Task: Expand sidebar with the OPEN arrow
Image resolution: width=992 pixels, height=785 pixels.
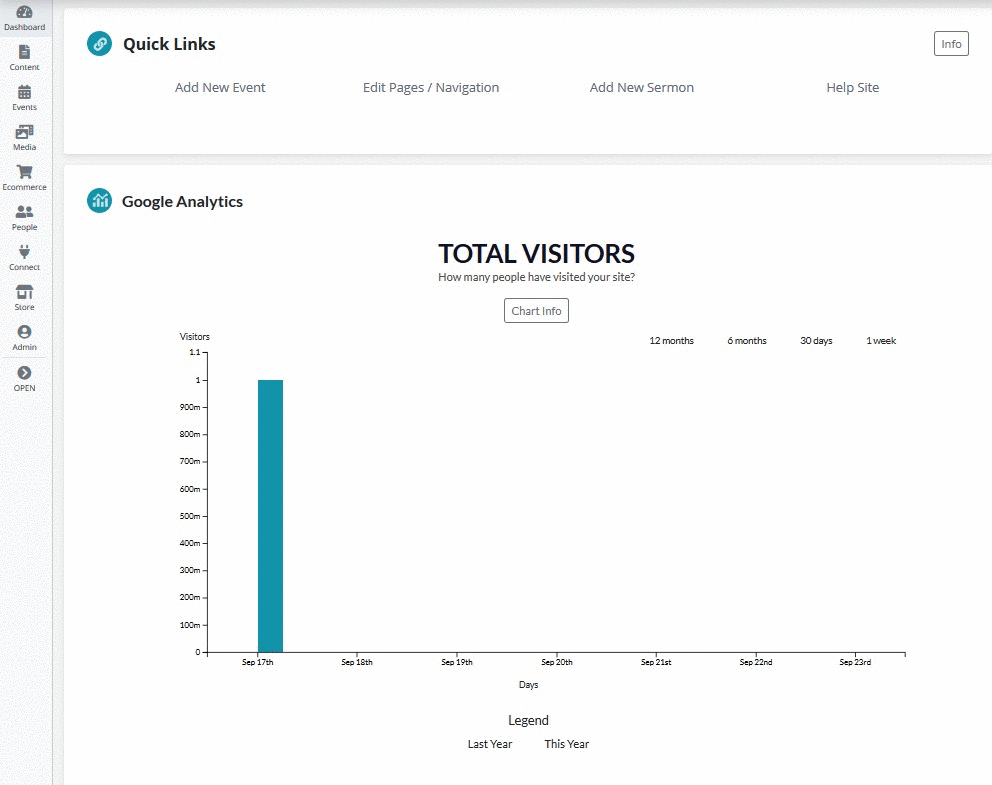Action: [x=24, y=373]
